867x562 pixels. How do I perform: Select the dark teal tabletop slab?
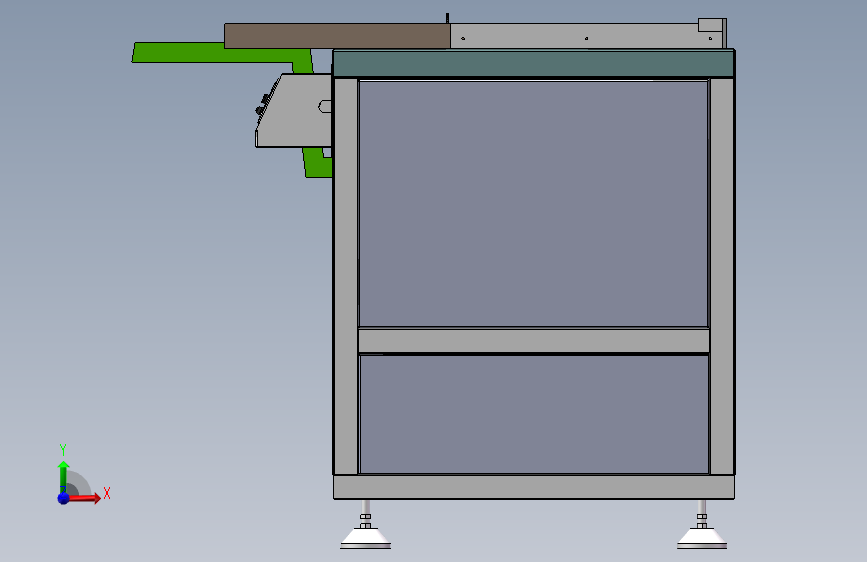(534, 64)
